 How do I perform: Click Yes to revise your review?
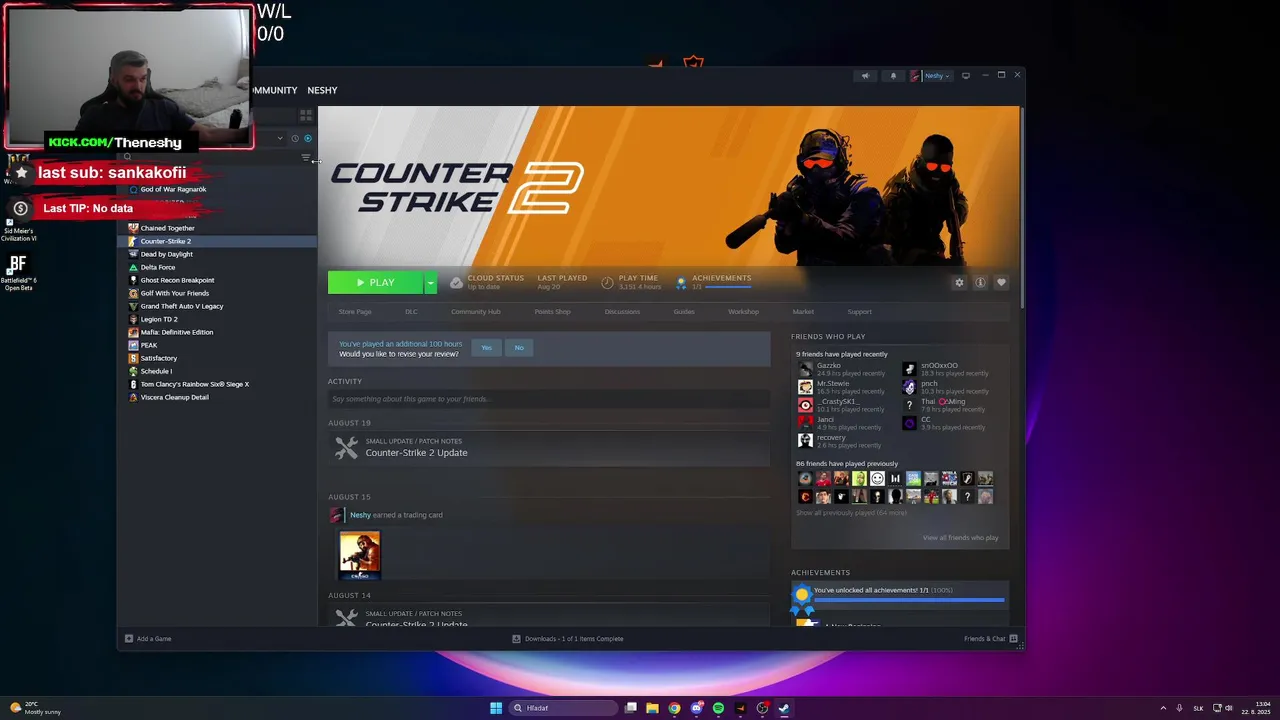point(486,348)
